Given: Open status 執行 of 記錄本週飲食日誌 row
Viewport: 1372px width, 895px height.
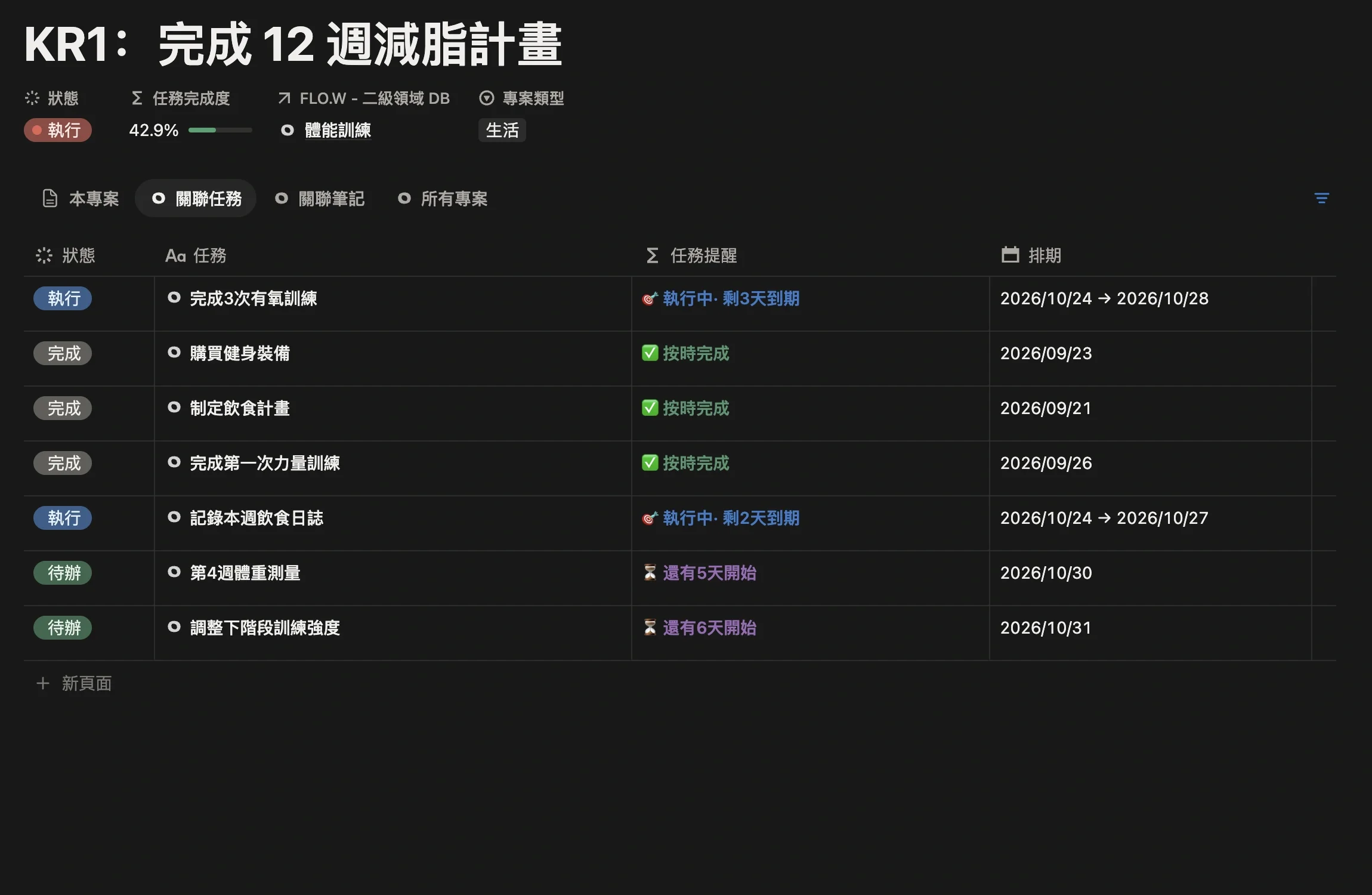Looking at the screenshot, I should (63, 518).
